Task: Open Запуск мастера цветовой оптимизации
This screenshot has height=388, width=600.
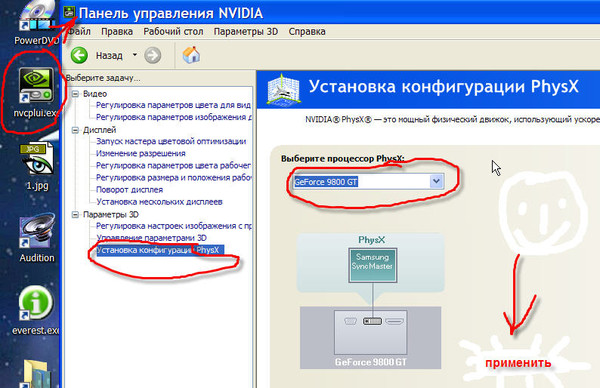Action: (x=171, y=141)
